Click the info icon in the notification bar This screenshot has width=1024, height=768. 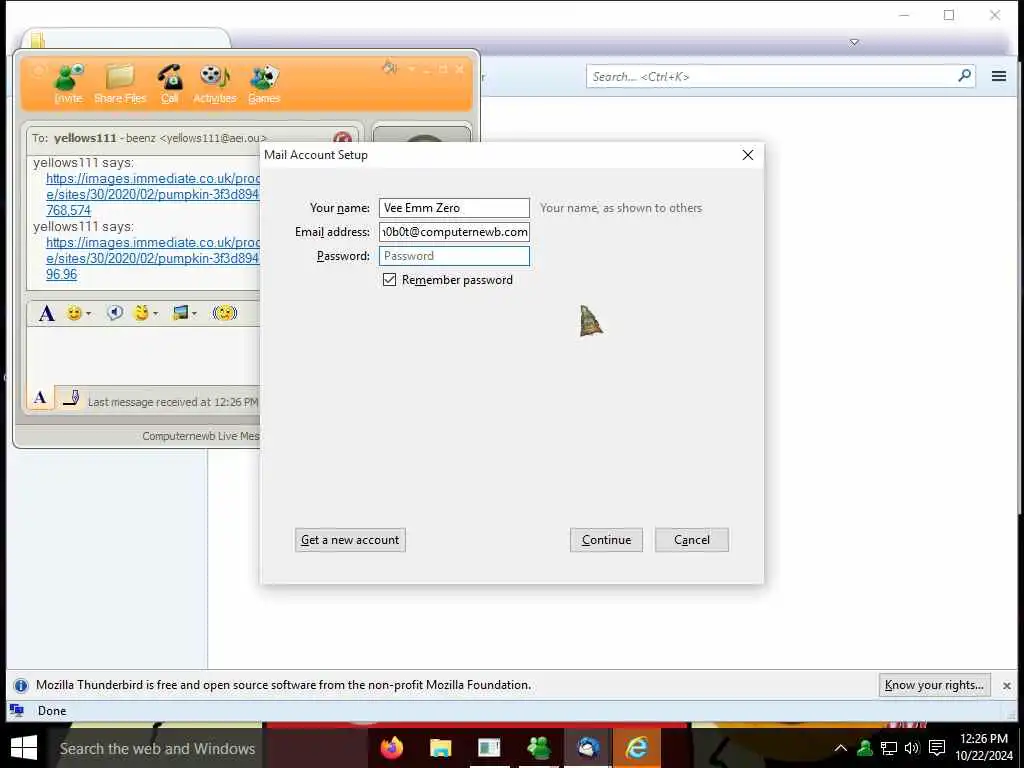tap(21, 686)
